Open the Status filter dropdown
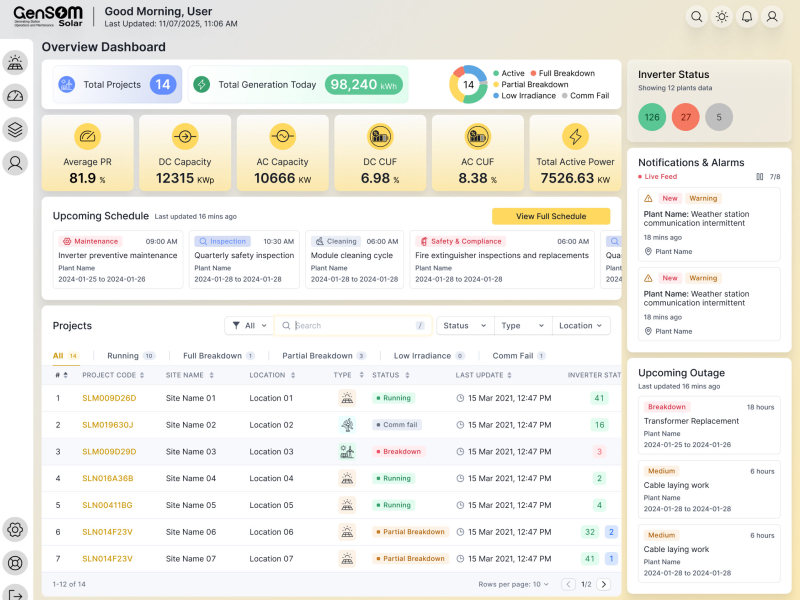This screenshot has height=600, width=800. pyautogui.click(x=465, y=326)
